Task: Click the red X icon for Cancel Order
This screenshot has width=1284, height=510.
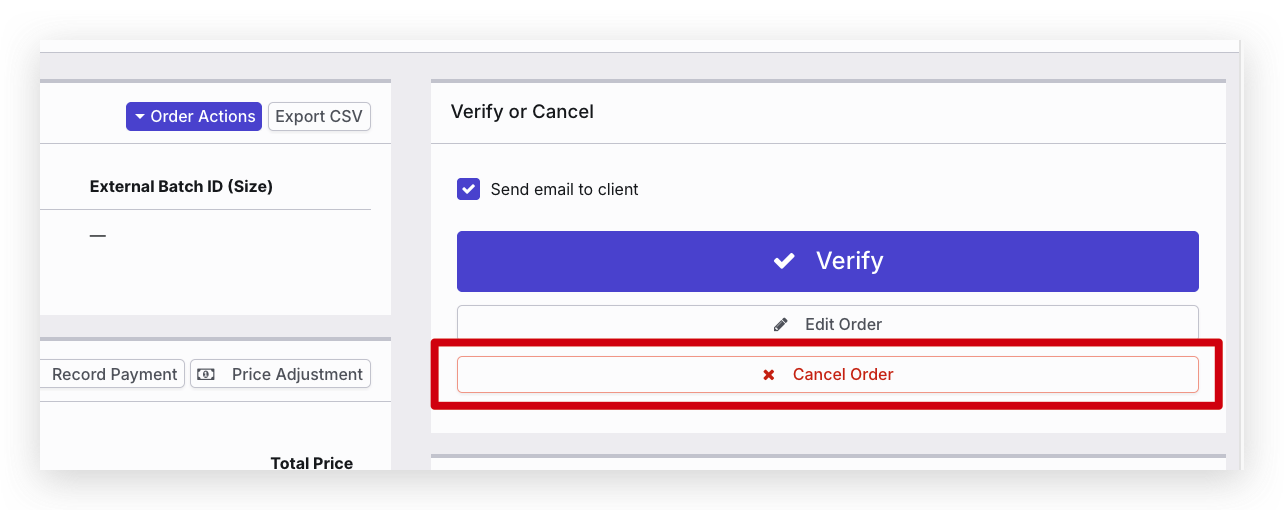Action: click(769, 375)
